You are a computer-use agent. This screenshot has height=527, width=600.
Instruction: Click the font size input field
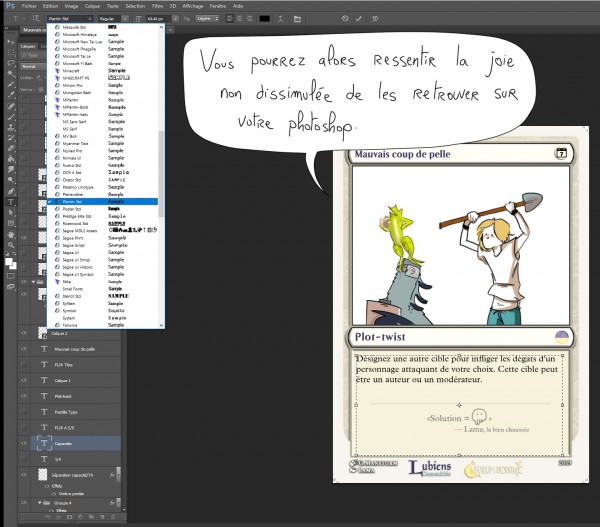click(x=159, y=18)
